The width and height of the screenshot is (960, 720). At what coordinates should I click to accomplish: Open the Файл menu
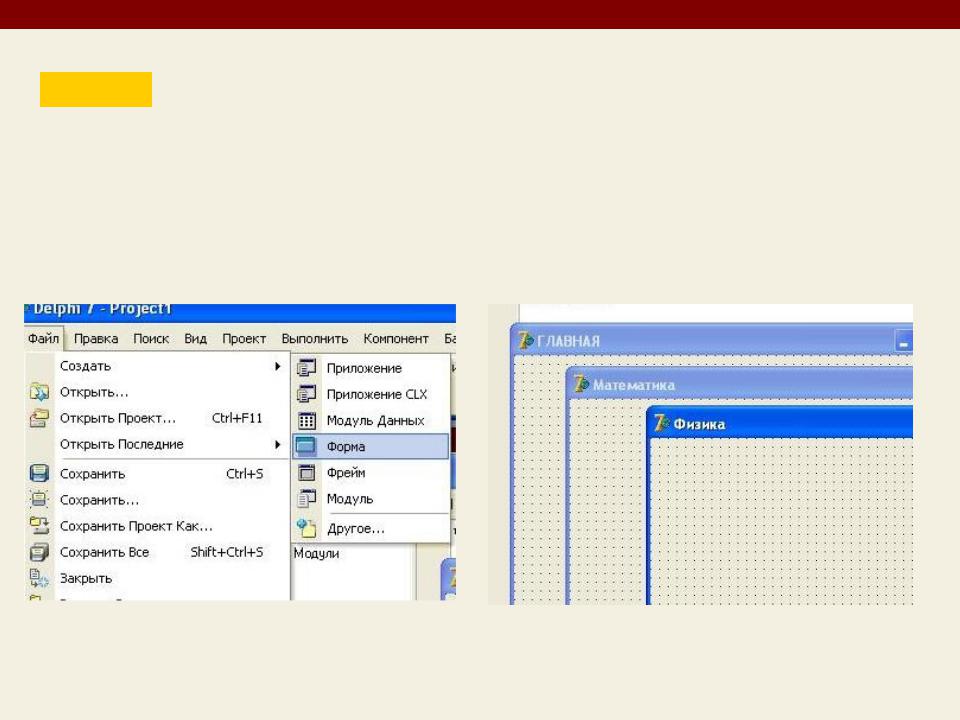tap(43, 339)
